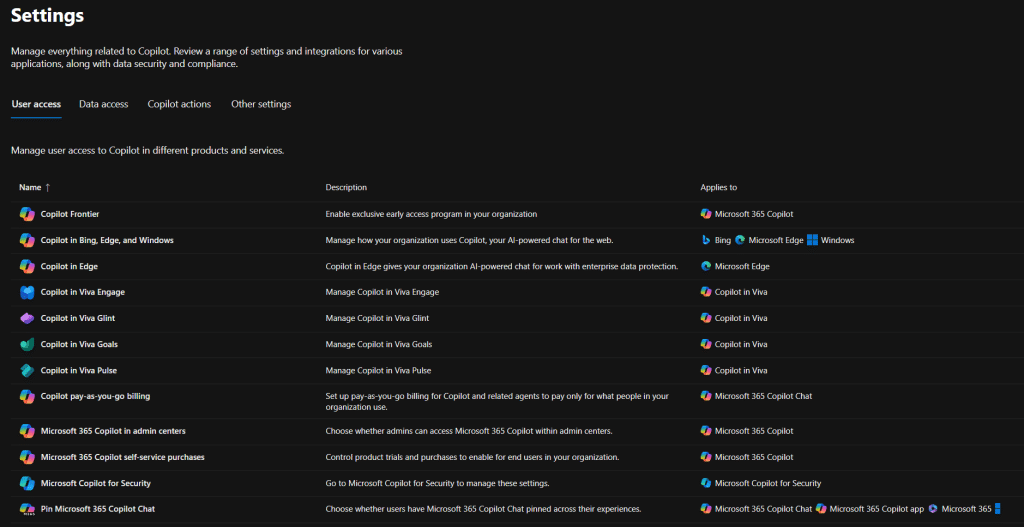The image size is (1024, 527).
Task: Open the Copilot in Viva Pulse setting
Action: [79, 370]
